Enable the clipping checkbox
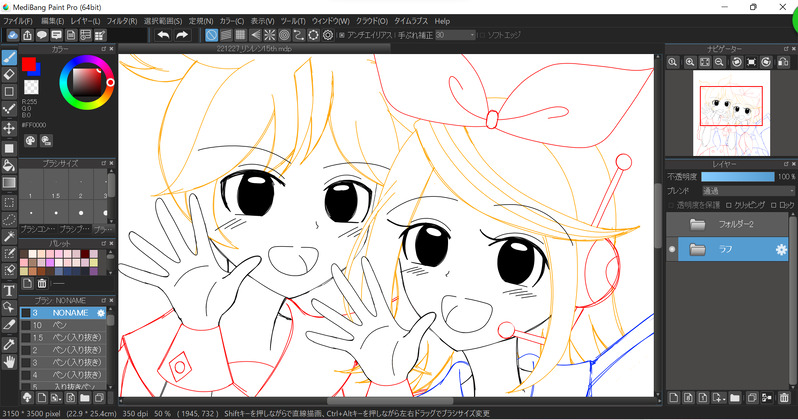Viewport: 798px width, 420px height. (x=728, y=205)
